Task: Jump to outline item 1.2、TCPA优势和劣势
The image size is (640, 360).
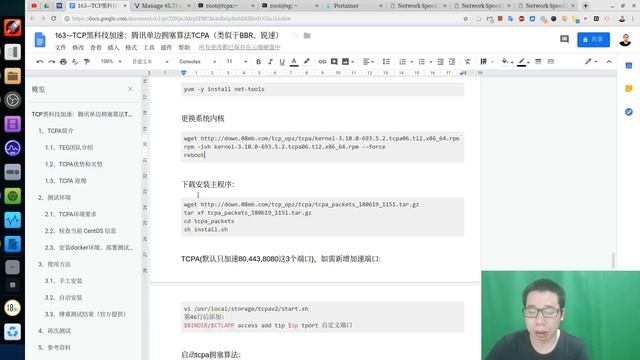Action: (x=73, y=164)
